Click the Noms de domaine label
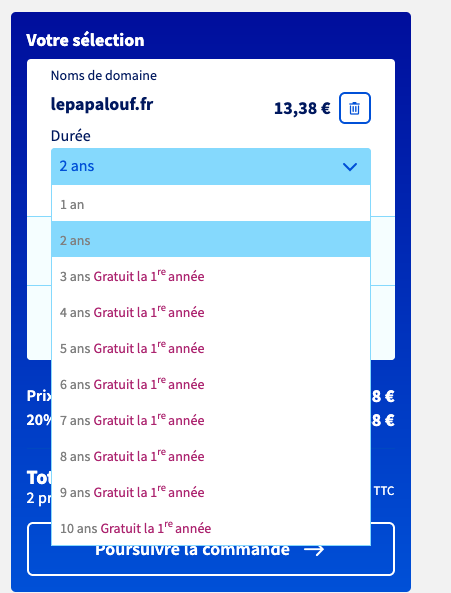 coord(104,76)
